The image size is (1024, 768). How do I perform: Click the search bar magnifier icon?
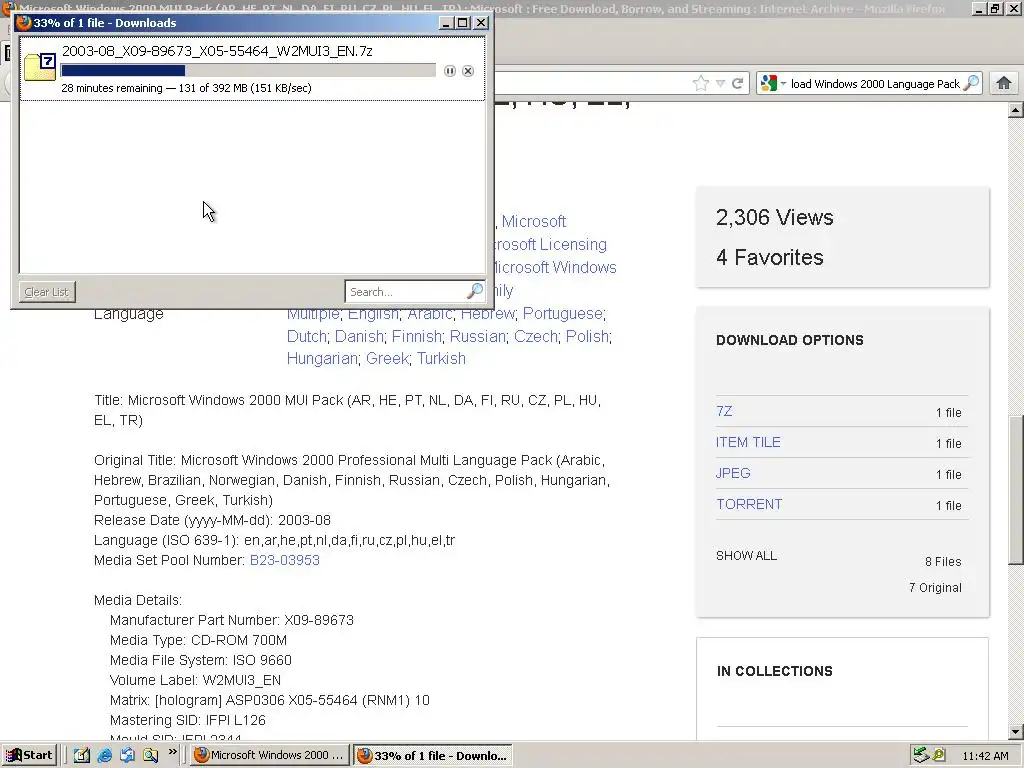tap(972, 83)
